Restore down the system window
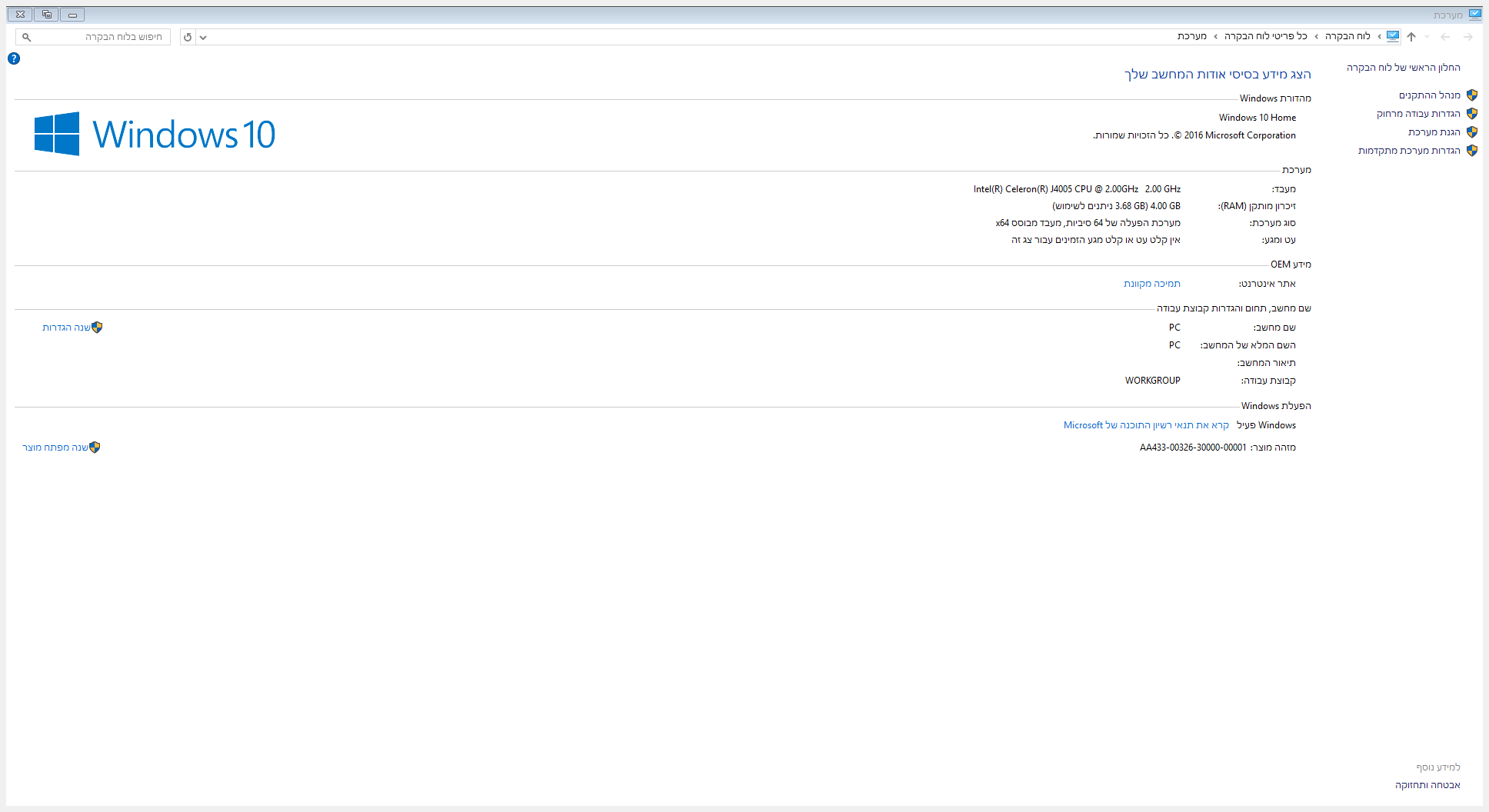The width and height of the screenshot is (1489, 812). (x=47, y=15)
